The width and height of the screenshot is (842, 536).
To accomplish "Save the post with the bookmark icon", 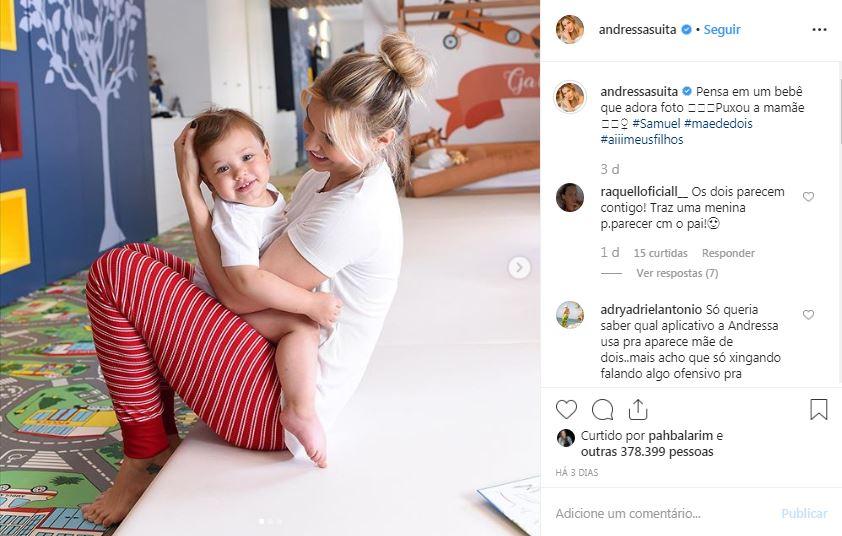I will pos(818,409).
